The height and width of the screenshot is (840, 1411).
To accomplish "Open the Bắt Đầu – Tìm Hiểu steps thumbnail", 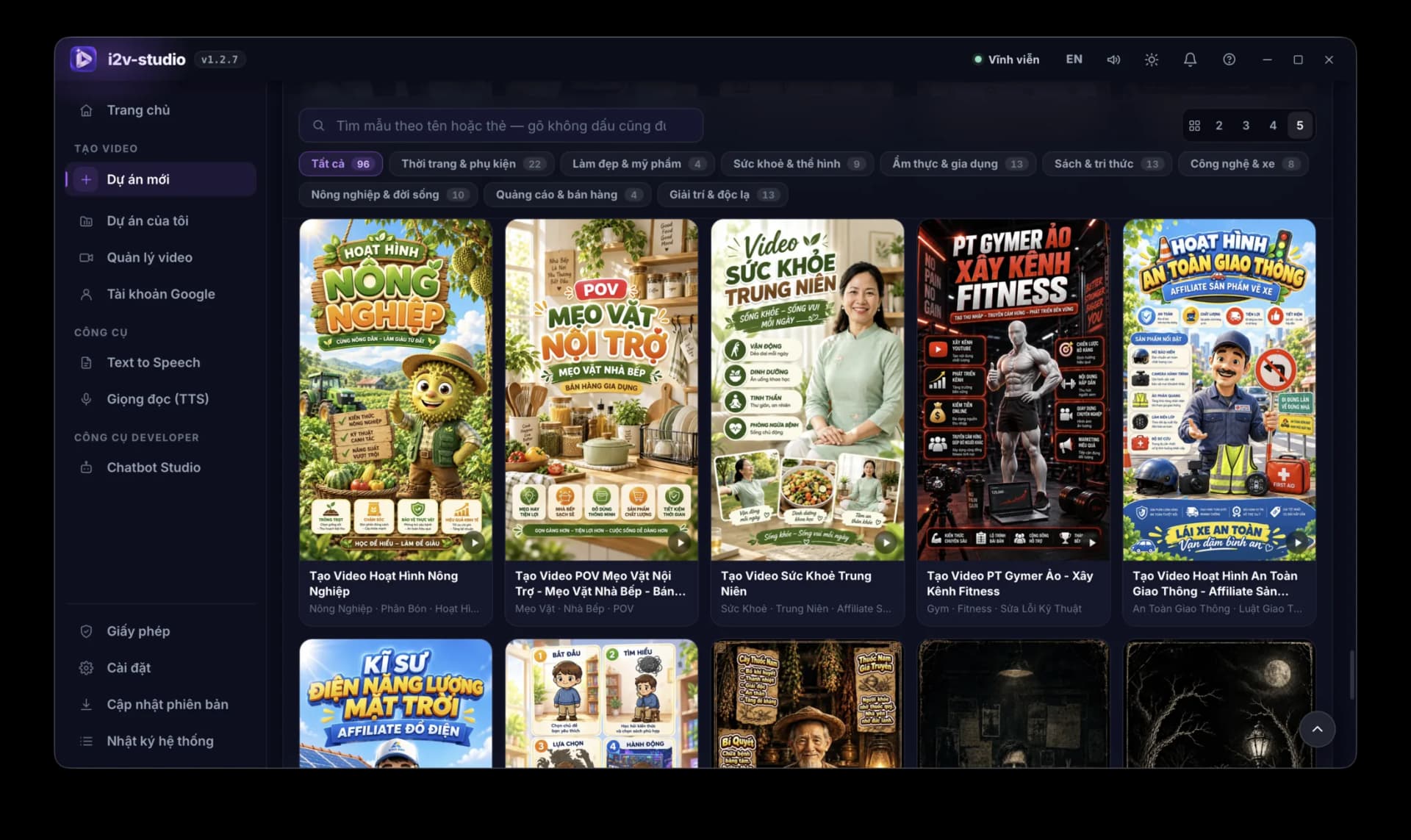I will (x=602, y=703).
